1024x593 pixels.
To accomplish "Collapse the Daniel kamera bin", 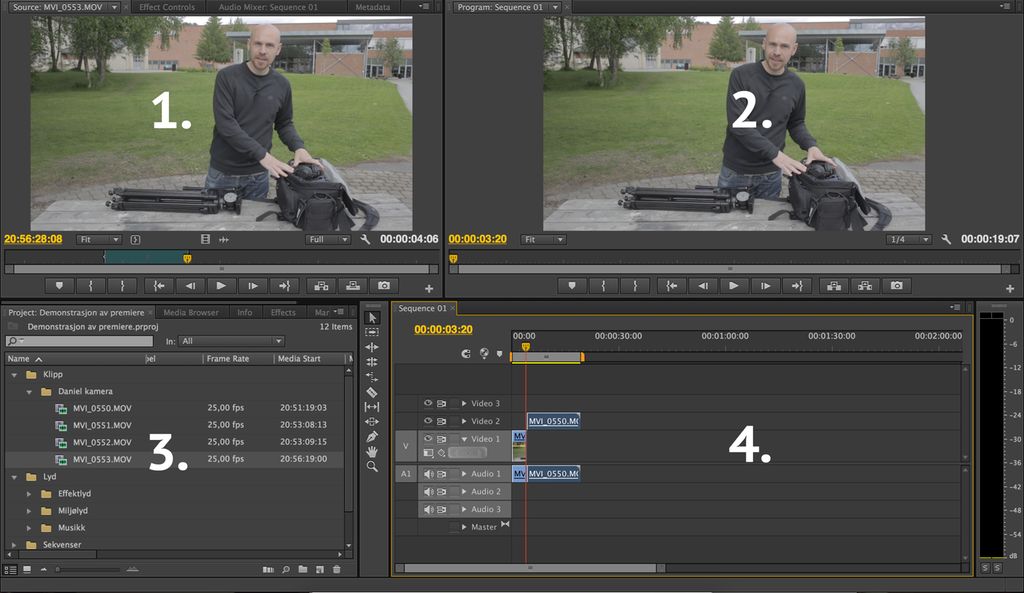I will click(31, 391).
